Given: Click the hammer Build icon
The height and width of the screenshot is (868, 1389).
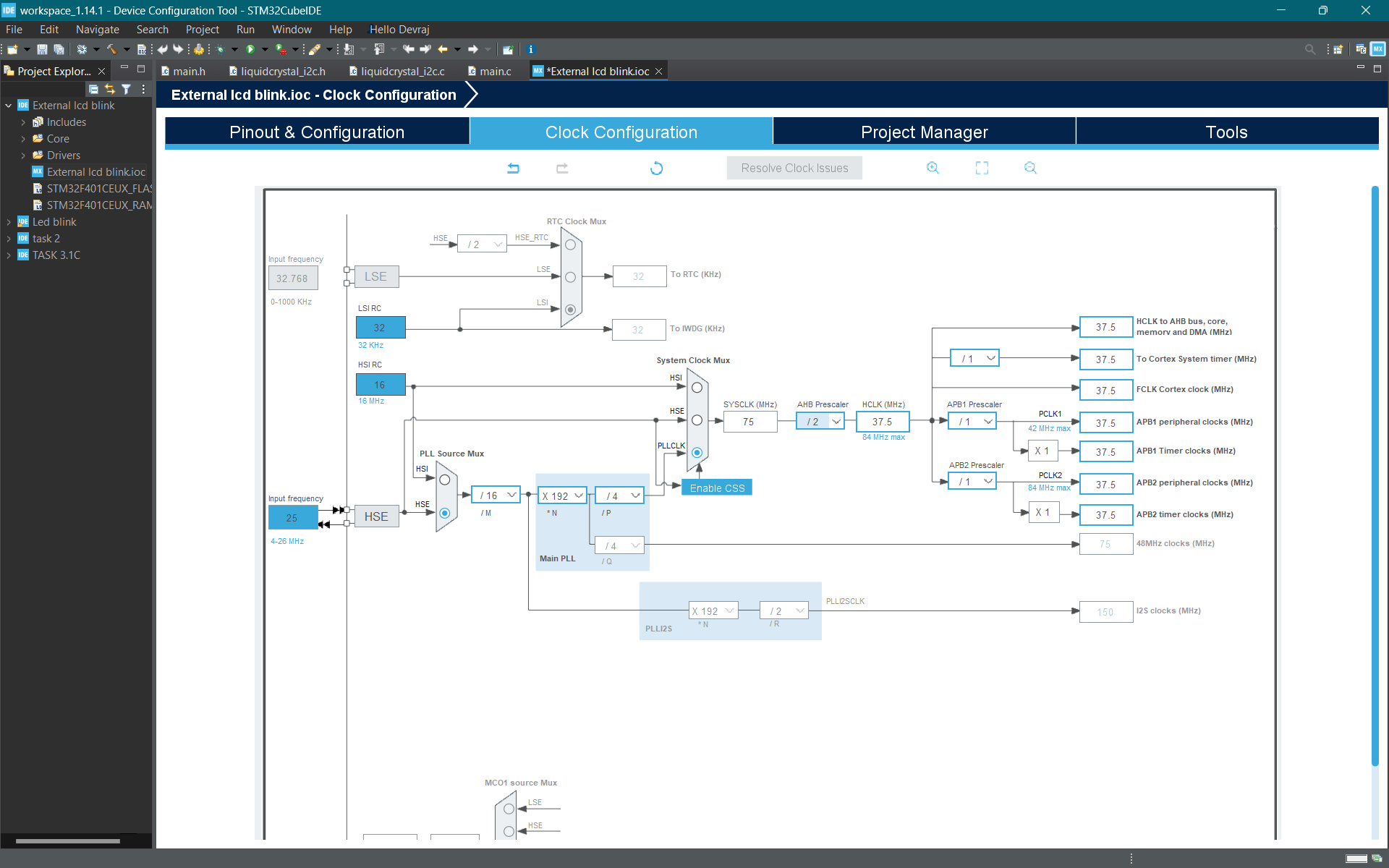Looking at the screenshot, I should (111, 49).
